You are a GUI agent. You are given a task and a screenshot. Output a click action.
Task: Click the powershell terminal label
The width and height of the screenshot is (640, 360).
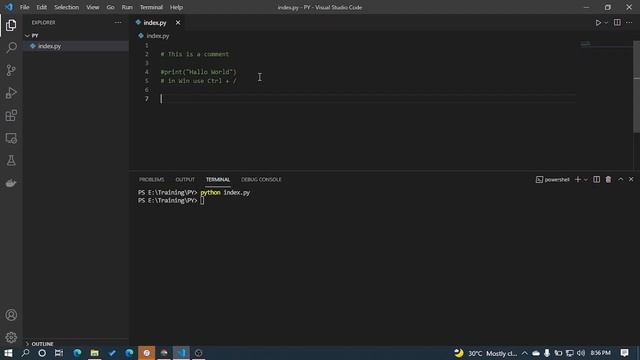tap(553, 180)
